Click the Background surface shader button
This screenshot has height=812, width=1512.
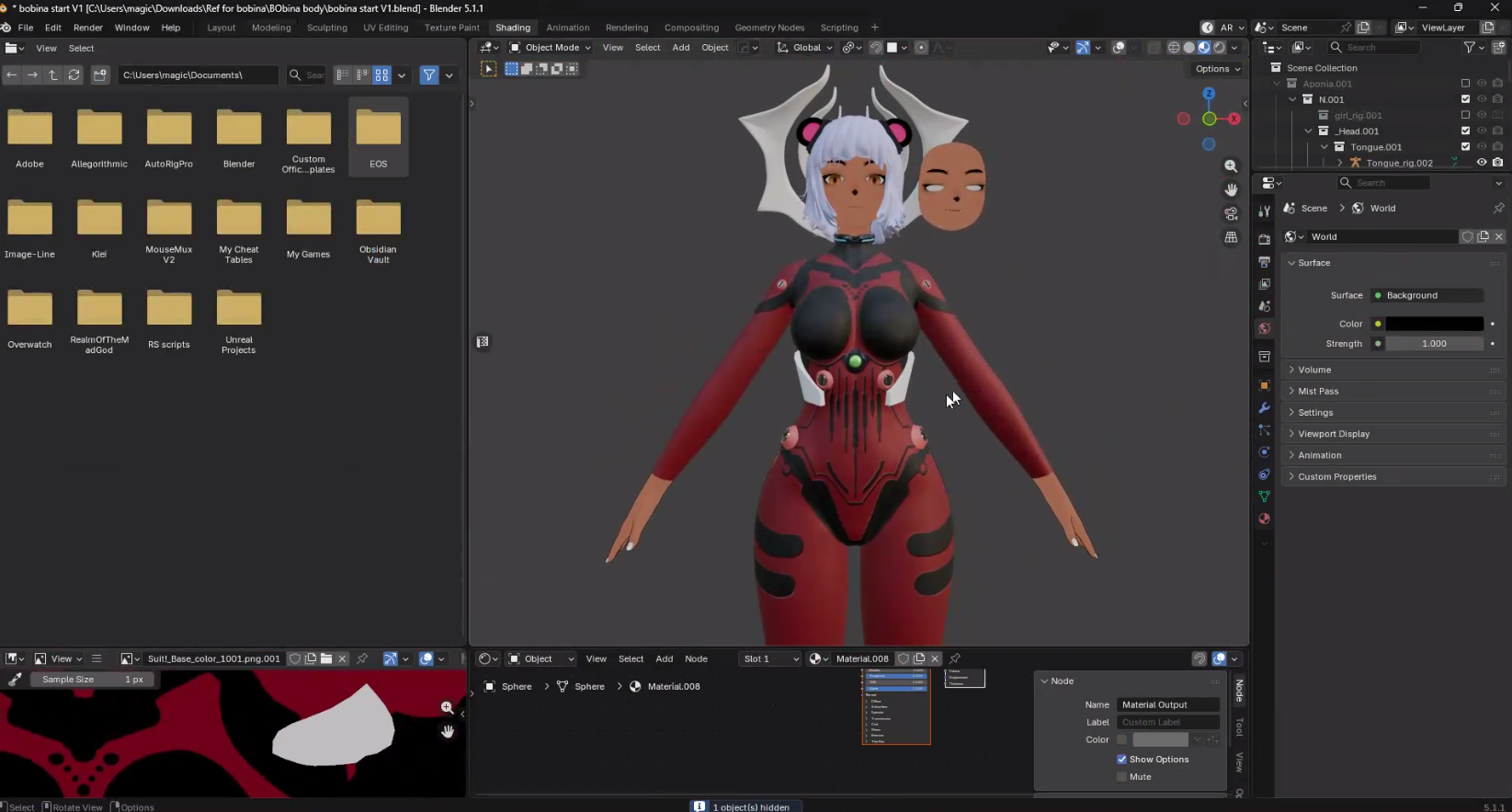point(1427,295)
